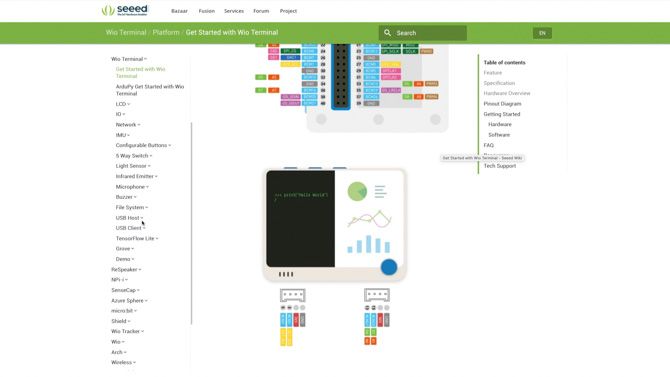Expand the Configurable Buttons section
The height and width of the screenshot is (377, 670).
coord(143,145)
